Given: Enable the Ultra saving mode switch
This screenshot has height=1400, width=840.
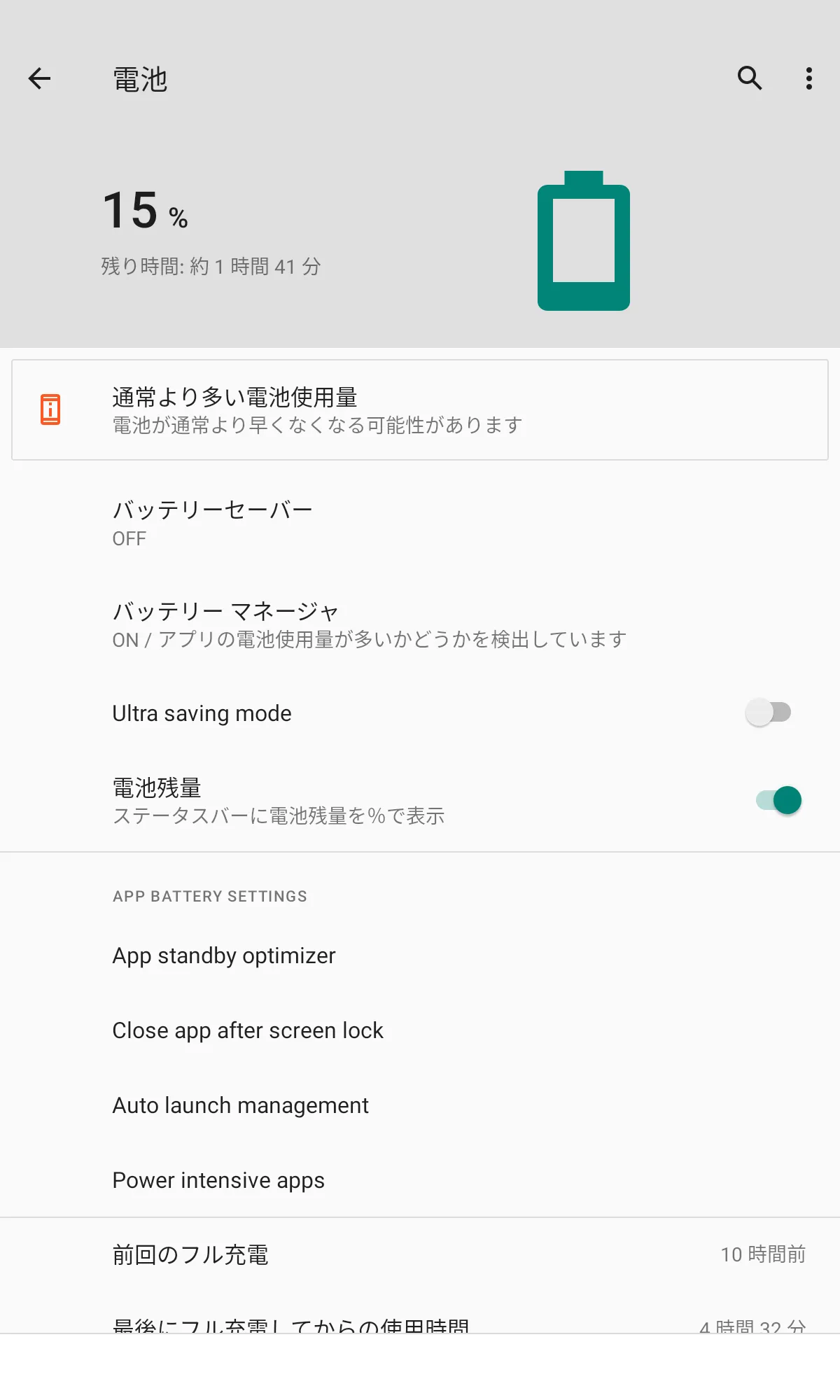Looking at the screenshot, I should pos(769,713).
